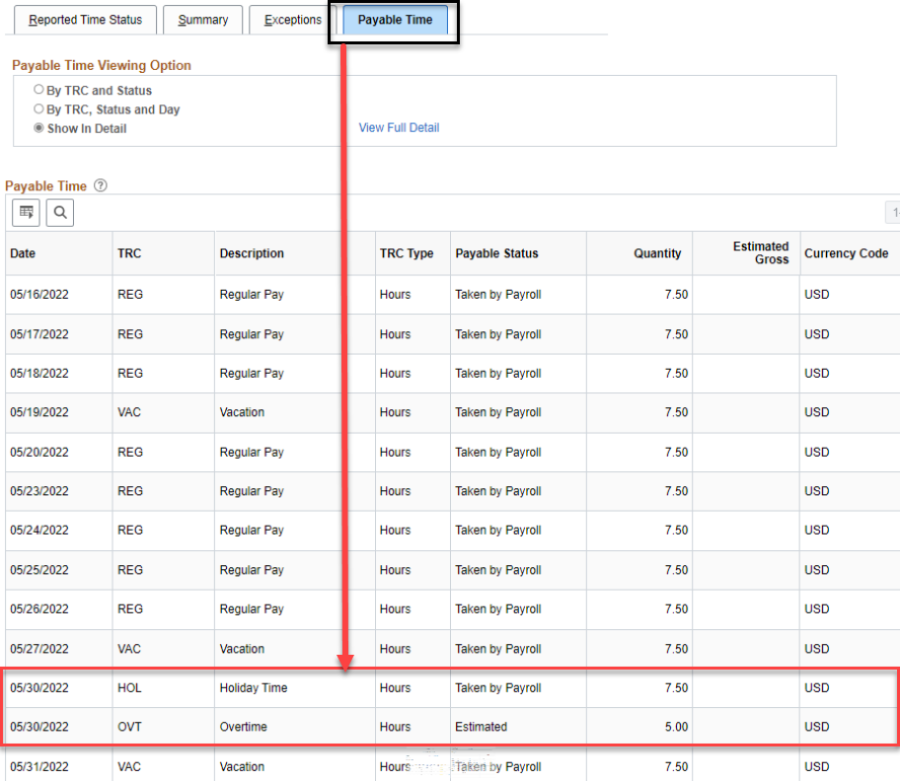Screen dimensions: 900x781
Task: Sort by Payable Status column header
Action: tap(496, 253)
